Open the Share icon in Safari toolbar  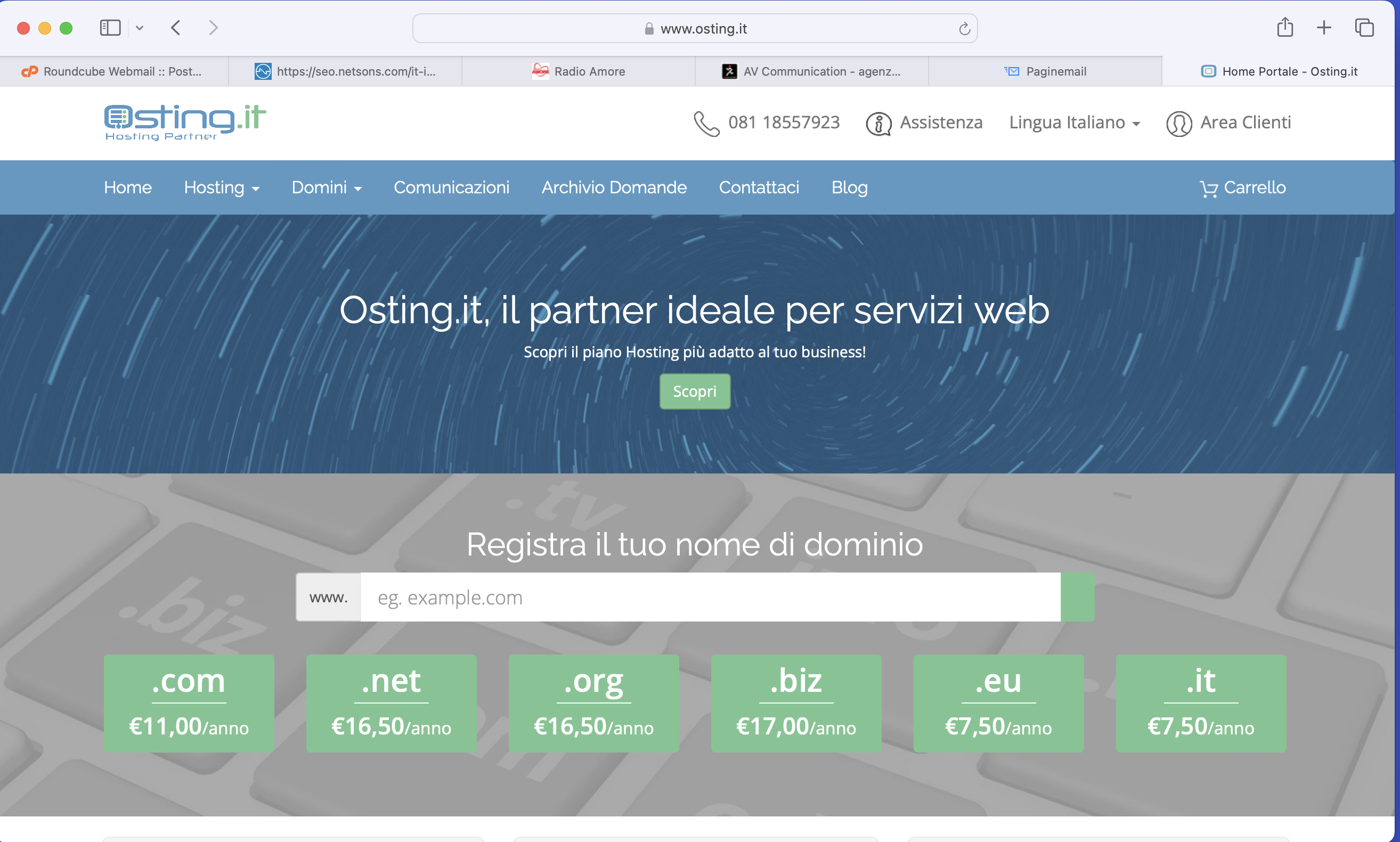pyautogui.click(x=1285, y=27)
